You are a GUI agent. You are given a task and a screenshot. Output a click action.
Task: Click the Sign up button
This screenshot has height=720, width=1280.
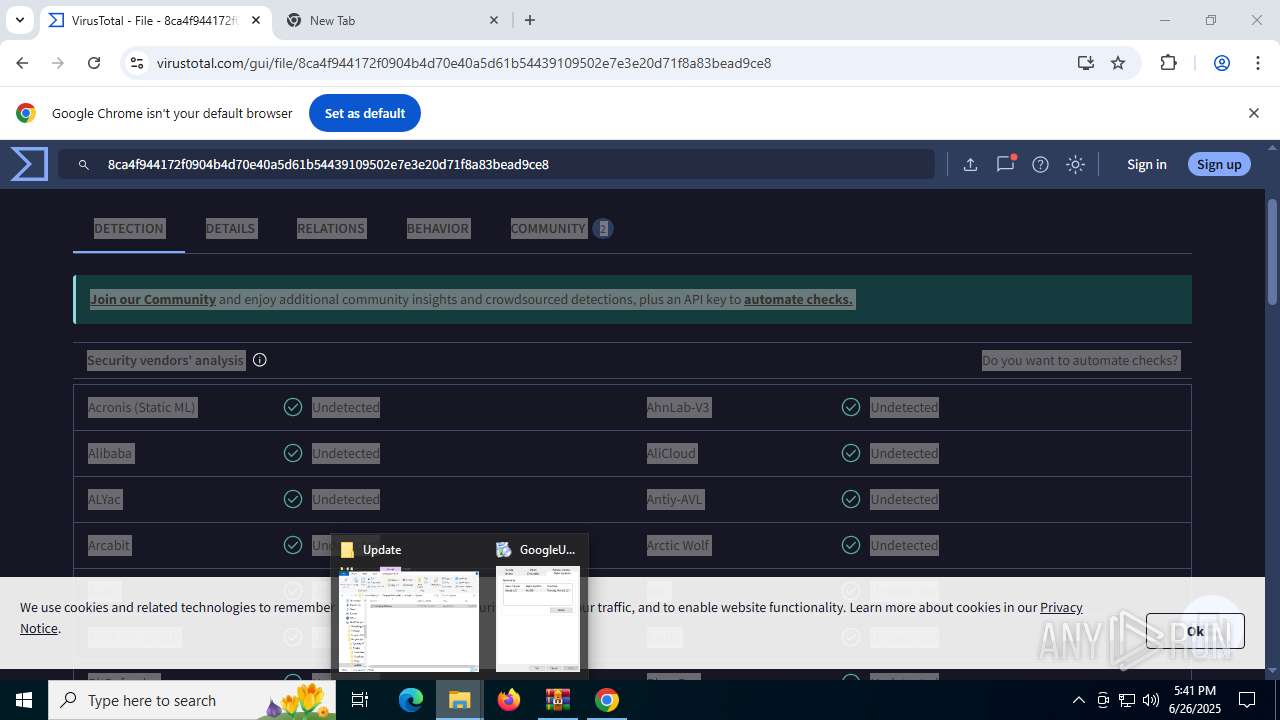[x=1219, y=164]
